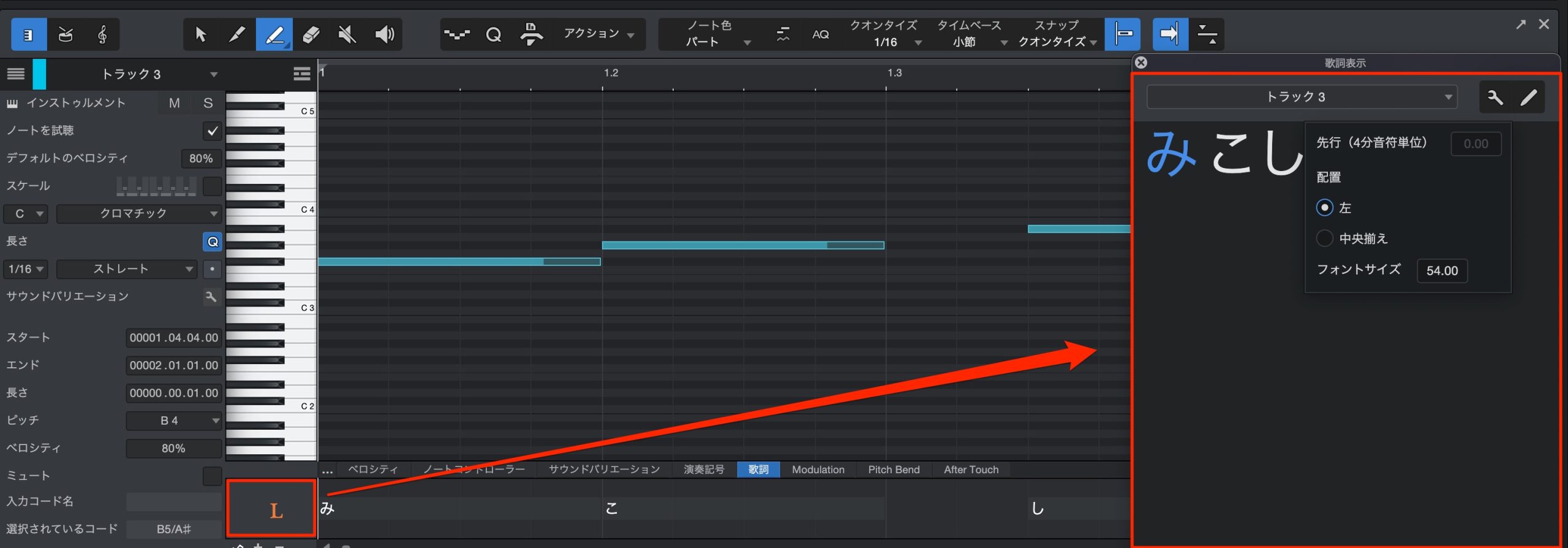Select the Mute tool
1568x548 pixels.
pyautogui.click(x=347, y=34)
